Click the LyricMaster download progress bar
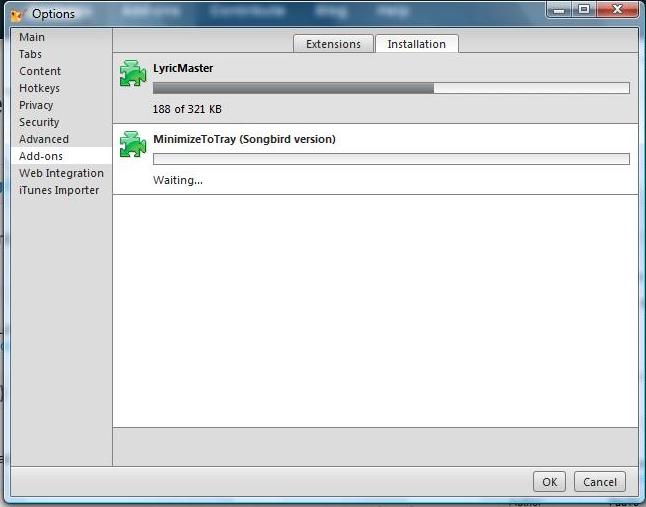Screen dimensions: 646x507 pyautogui.click(x=391, y=88)
